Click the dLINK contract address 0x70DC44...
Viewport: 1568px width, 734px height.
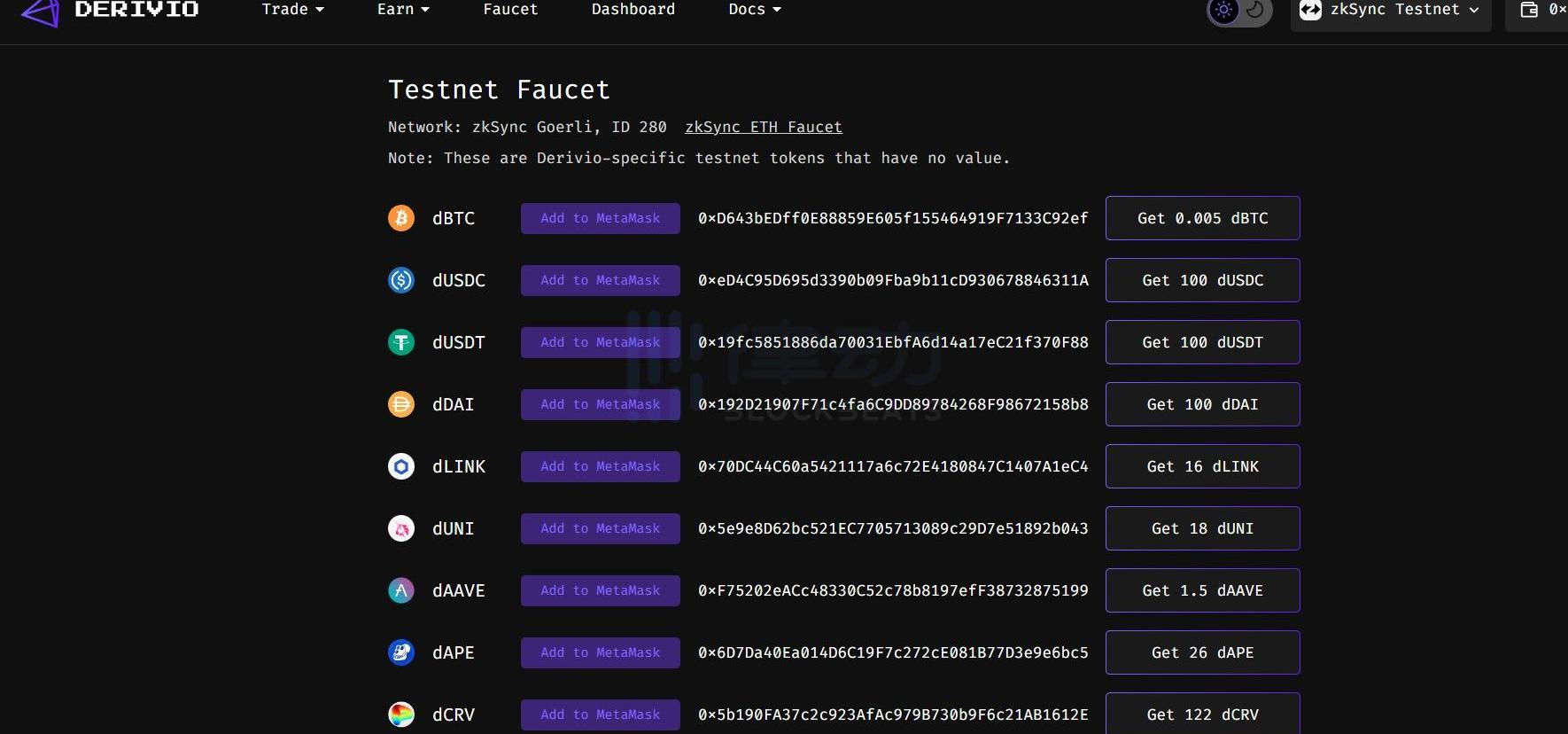click(x=893, y=466)
